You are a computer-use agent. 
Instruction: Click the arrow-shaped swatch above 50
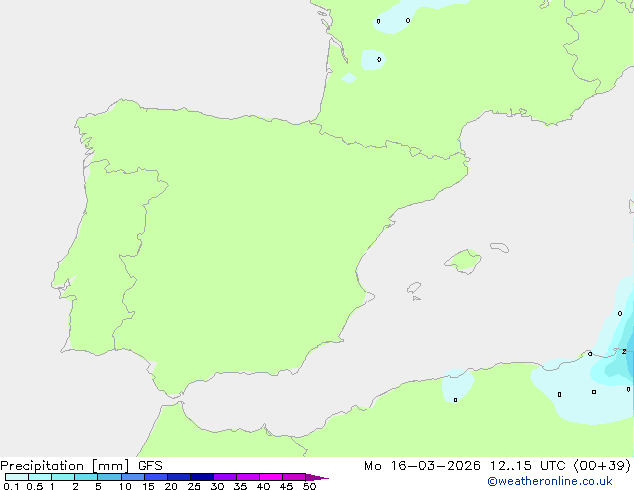pyautogui.click(x=317, y=477)
